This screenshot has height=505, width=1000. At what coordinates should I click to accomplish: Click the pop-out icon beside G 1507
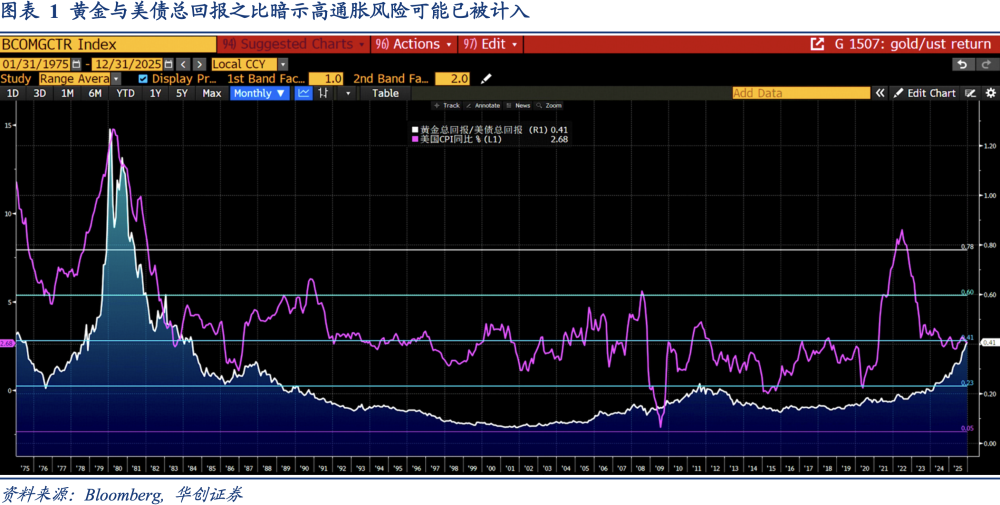pyautogui.click(x=817, y=44)
